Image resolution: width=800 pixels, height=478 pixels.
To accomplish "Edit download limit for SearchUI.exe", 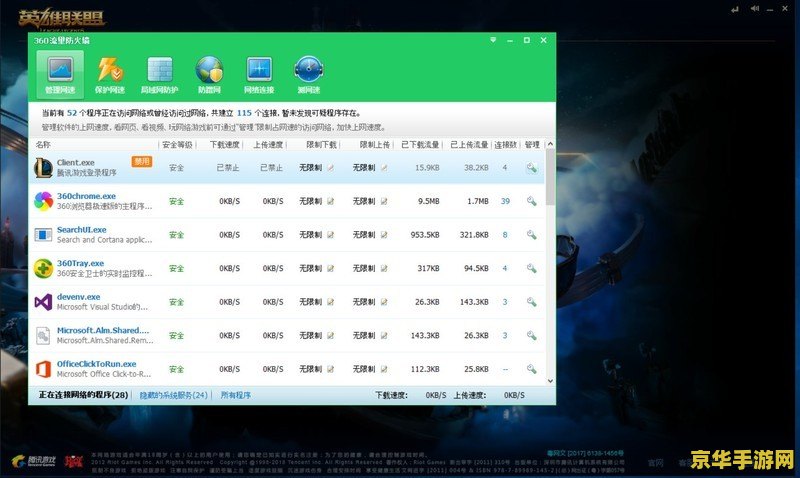I will coord(331,235).
